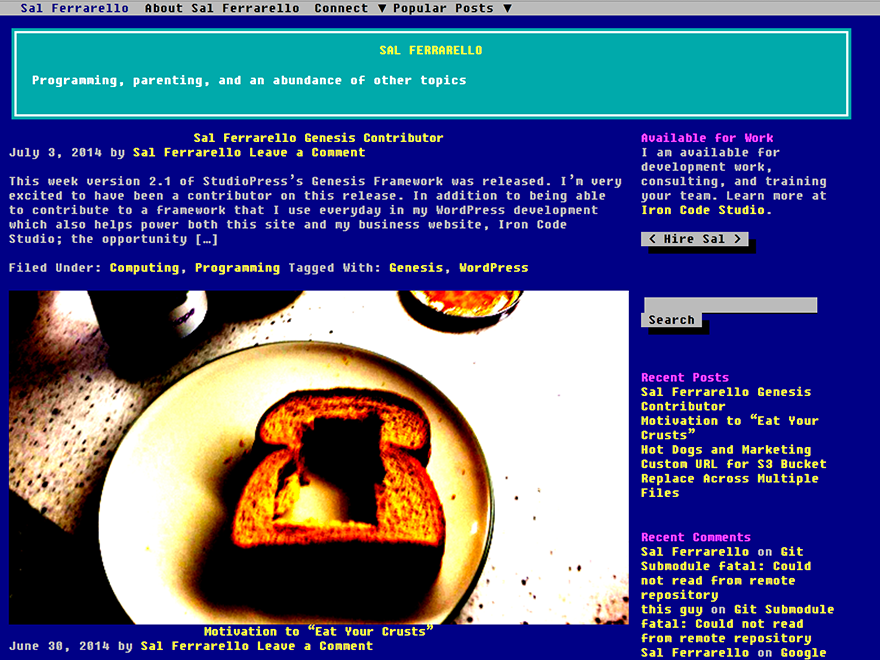Expand the Popular Posts dropdown menu
The image size is (880, 660).
(452, 8)
